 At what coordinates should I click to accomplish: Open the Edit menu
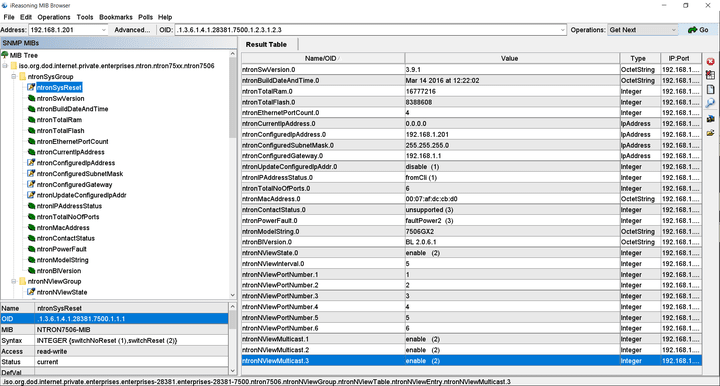click(26, 17)
